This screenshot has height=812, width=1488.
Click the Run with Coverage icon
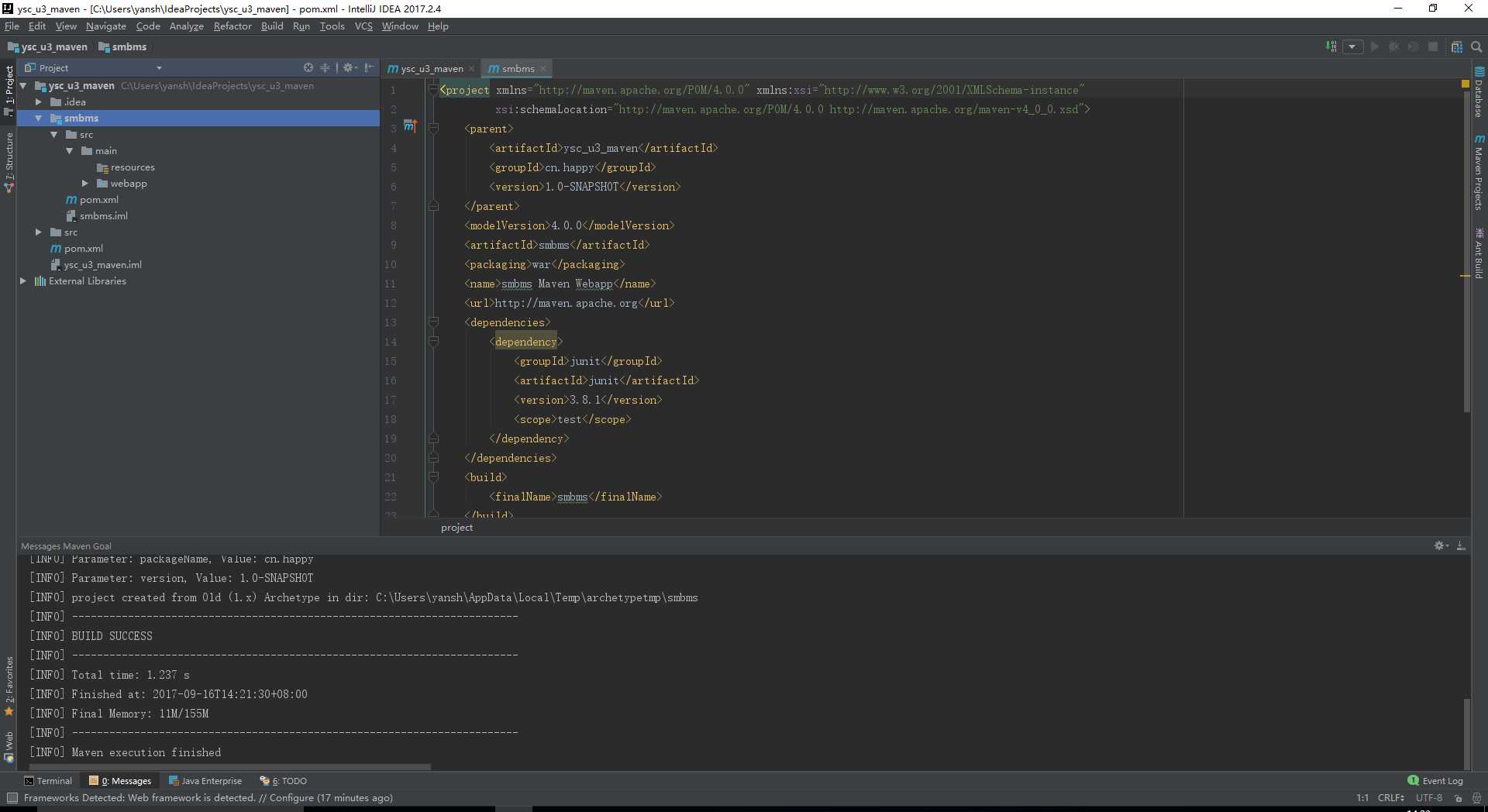[1413, 46]
